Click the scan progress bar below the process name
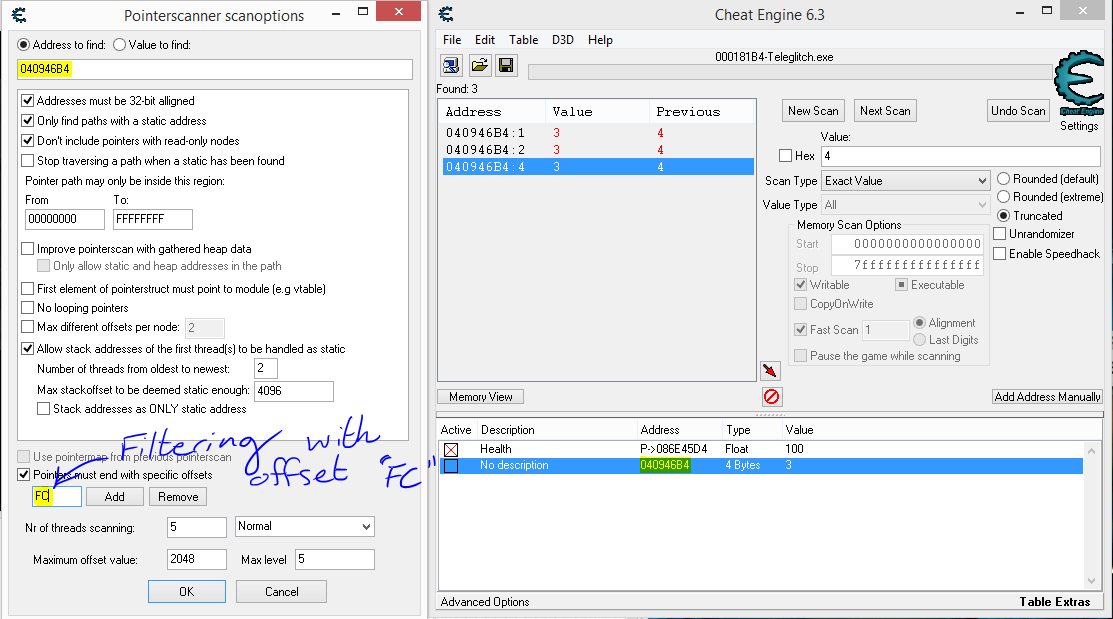The height and width of the screenshot is (619, 1113). tap(790, 72)
